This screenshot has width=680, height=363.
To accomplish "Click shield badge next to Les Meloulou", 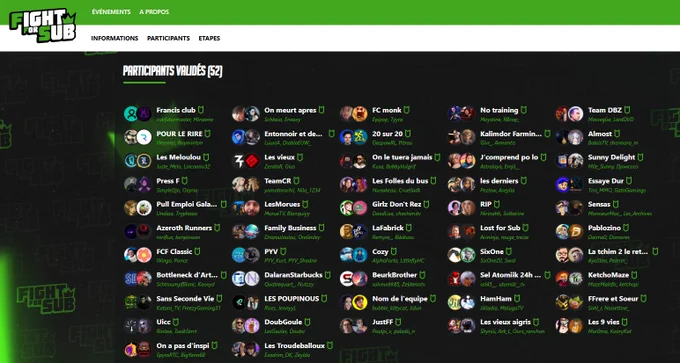I will pyautogui.click(x=206, y=157).
